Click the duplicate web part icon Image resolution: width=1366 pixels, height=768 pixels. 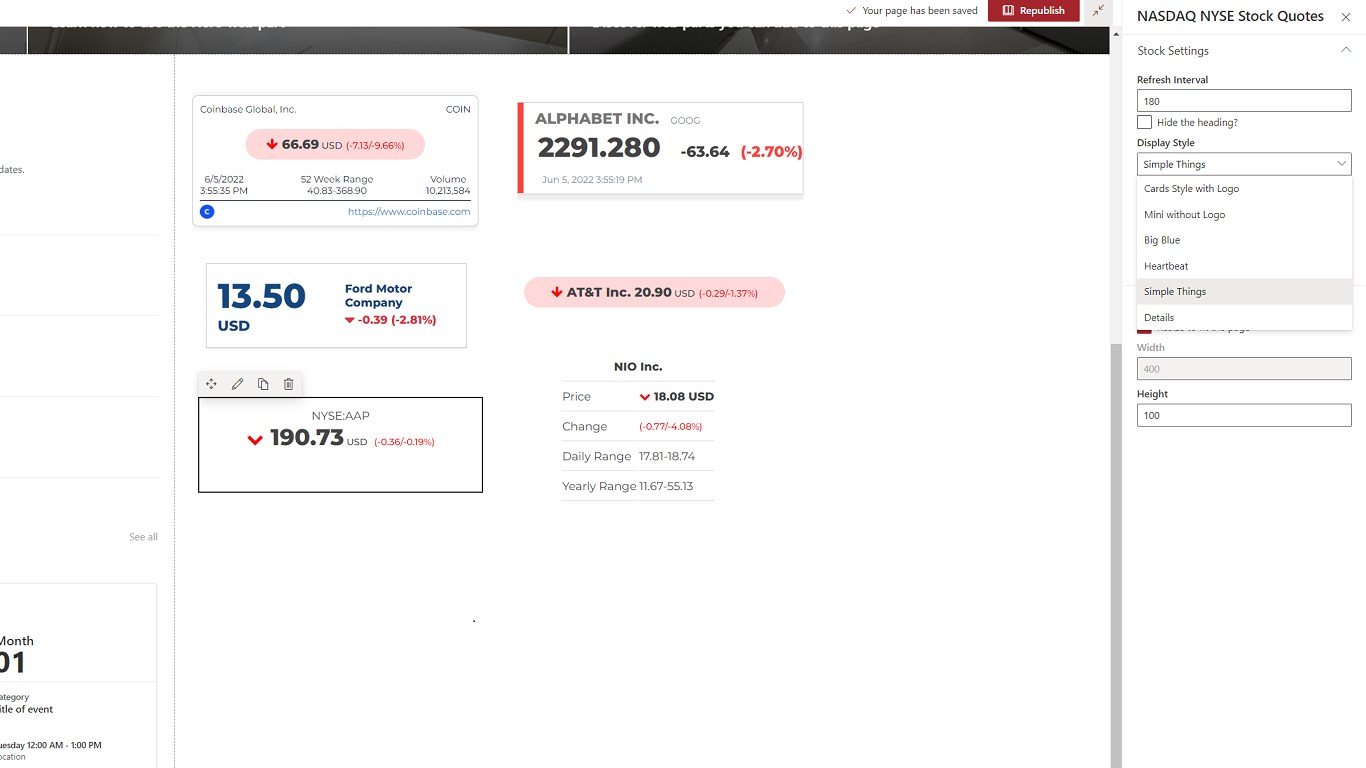pyautogui.click(x=263, y=384)
